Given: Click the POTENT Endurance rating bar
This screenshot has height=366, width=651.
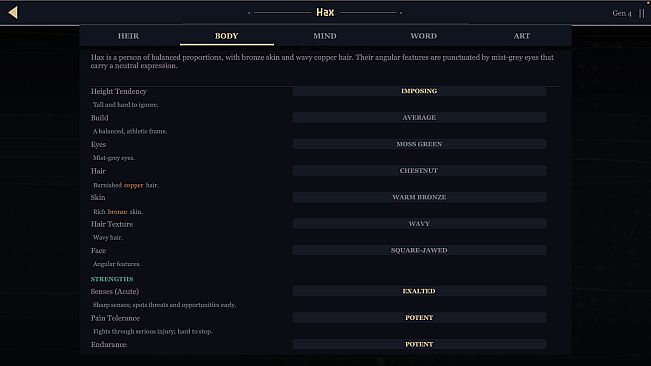Looking at the screenshot, I should pyautogui.click(x=419, y=344).
